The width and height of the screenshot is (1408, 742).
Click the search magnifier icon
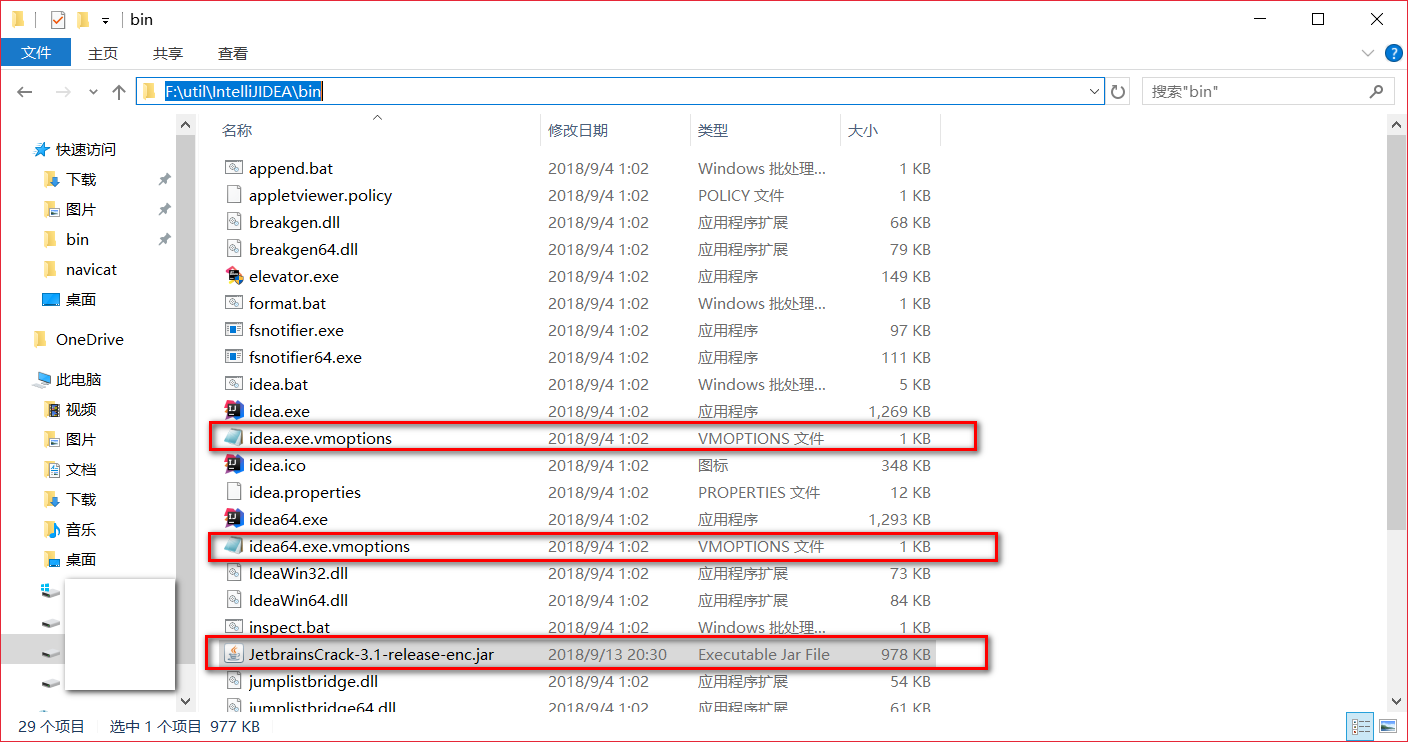pyautogui.click(x=1376, y=91)
